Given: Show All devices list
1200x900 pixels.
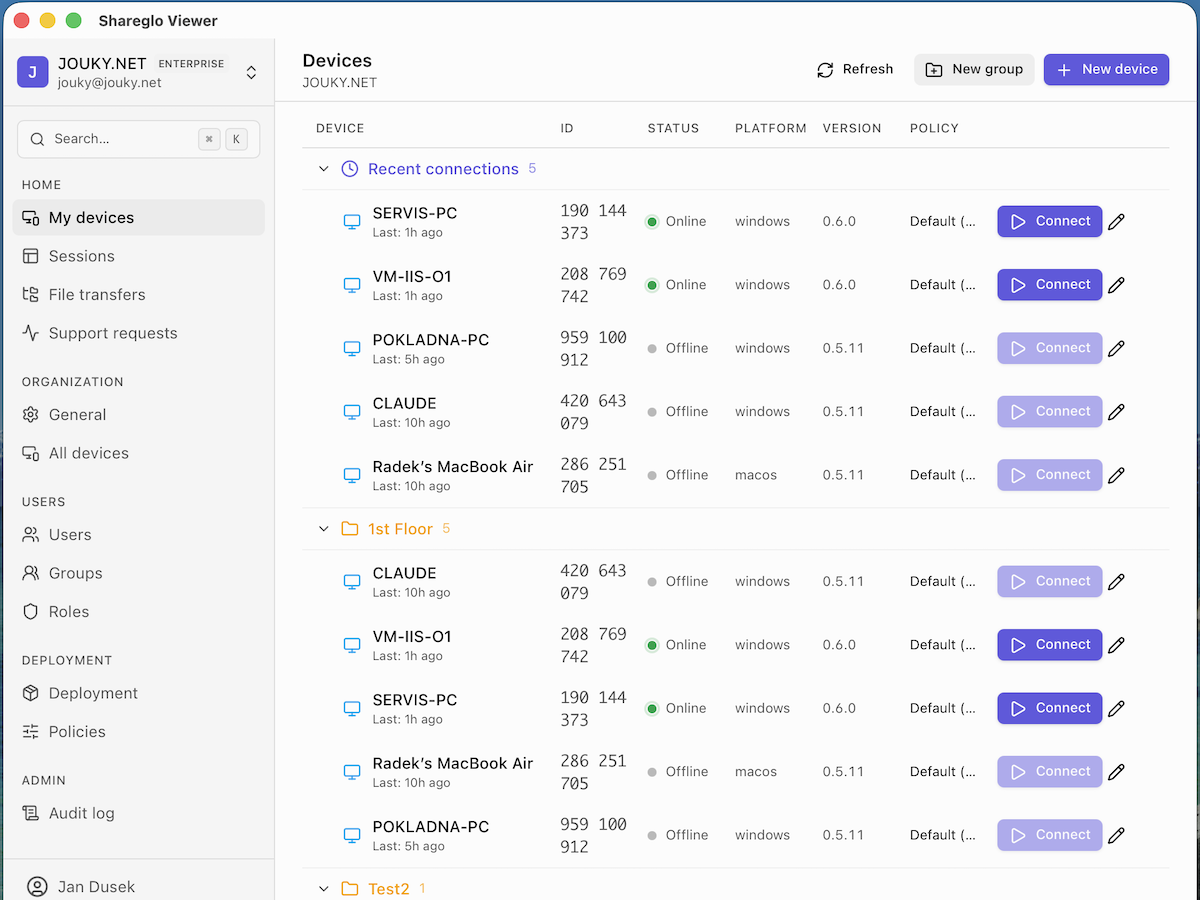Looking at the screenshot, I should (x=138, y=453).
